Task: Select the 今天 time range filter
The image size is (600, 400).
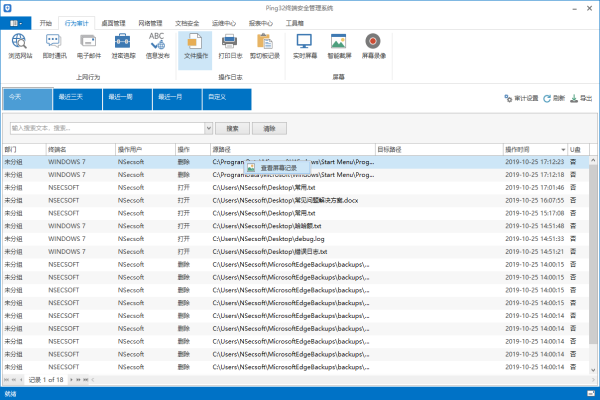Action: pos(28,99)
